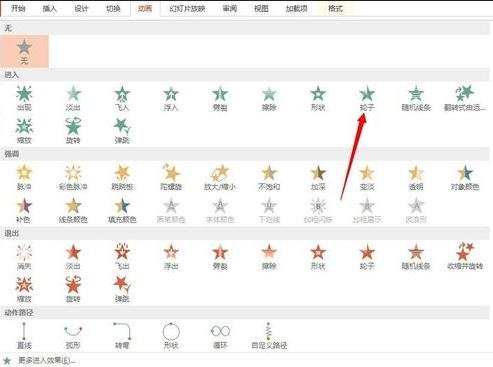This screenshot has width=493, height=367.
Task: Switch to the 插入 ribbon tab
Action: pos(50,9)
